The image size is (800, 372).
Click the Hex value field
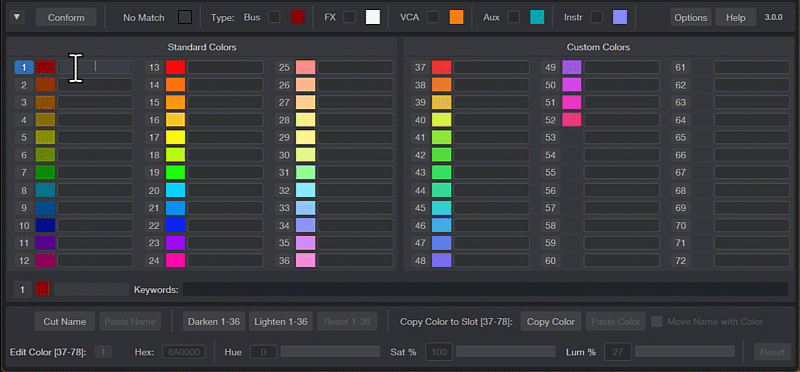pos(184,352)
